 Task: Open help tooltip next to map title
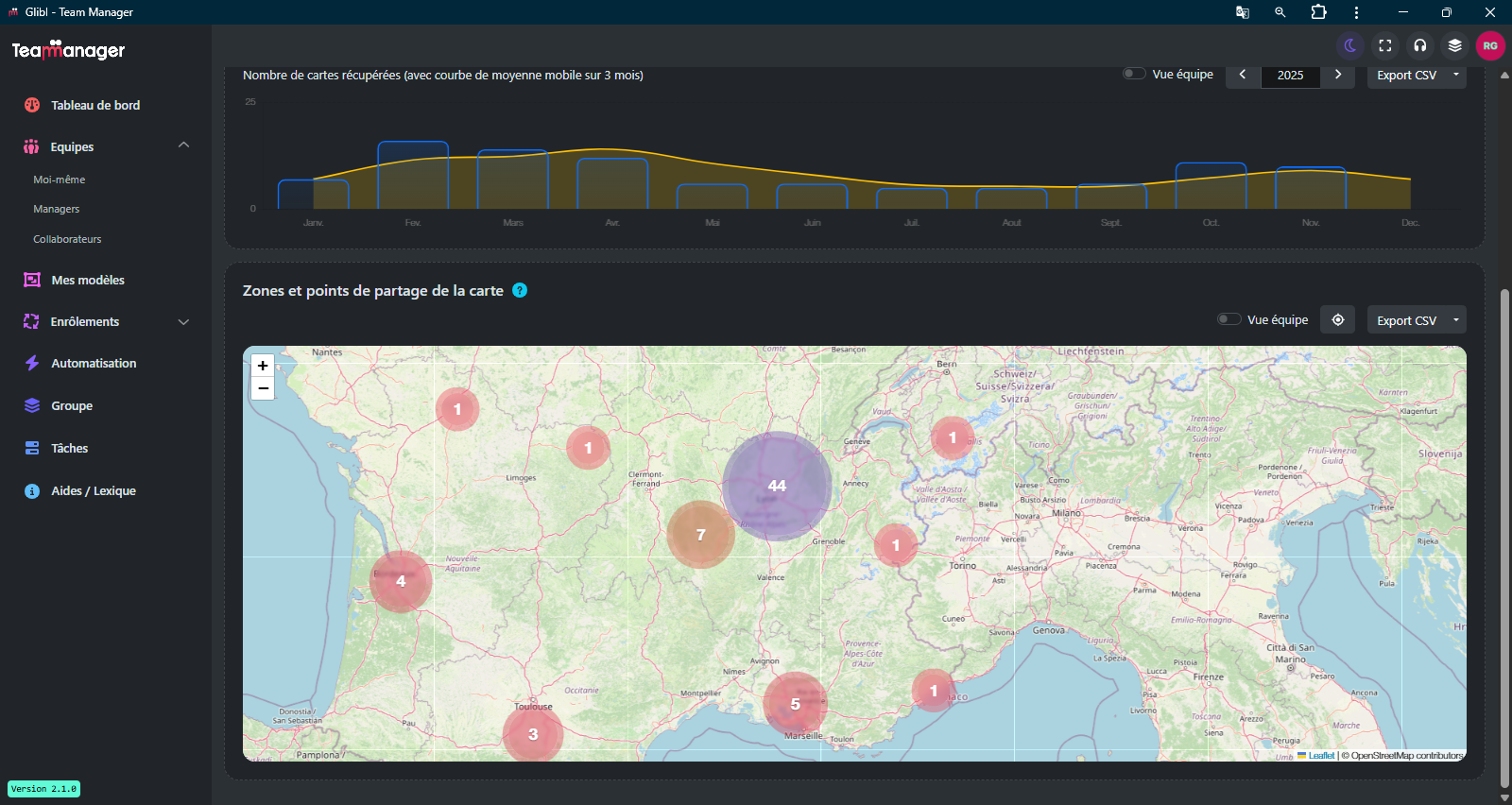tap(520, 290)
